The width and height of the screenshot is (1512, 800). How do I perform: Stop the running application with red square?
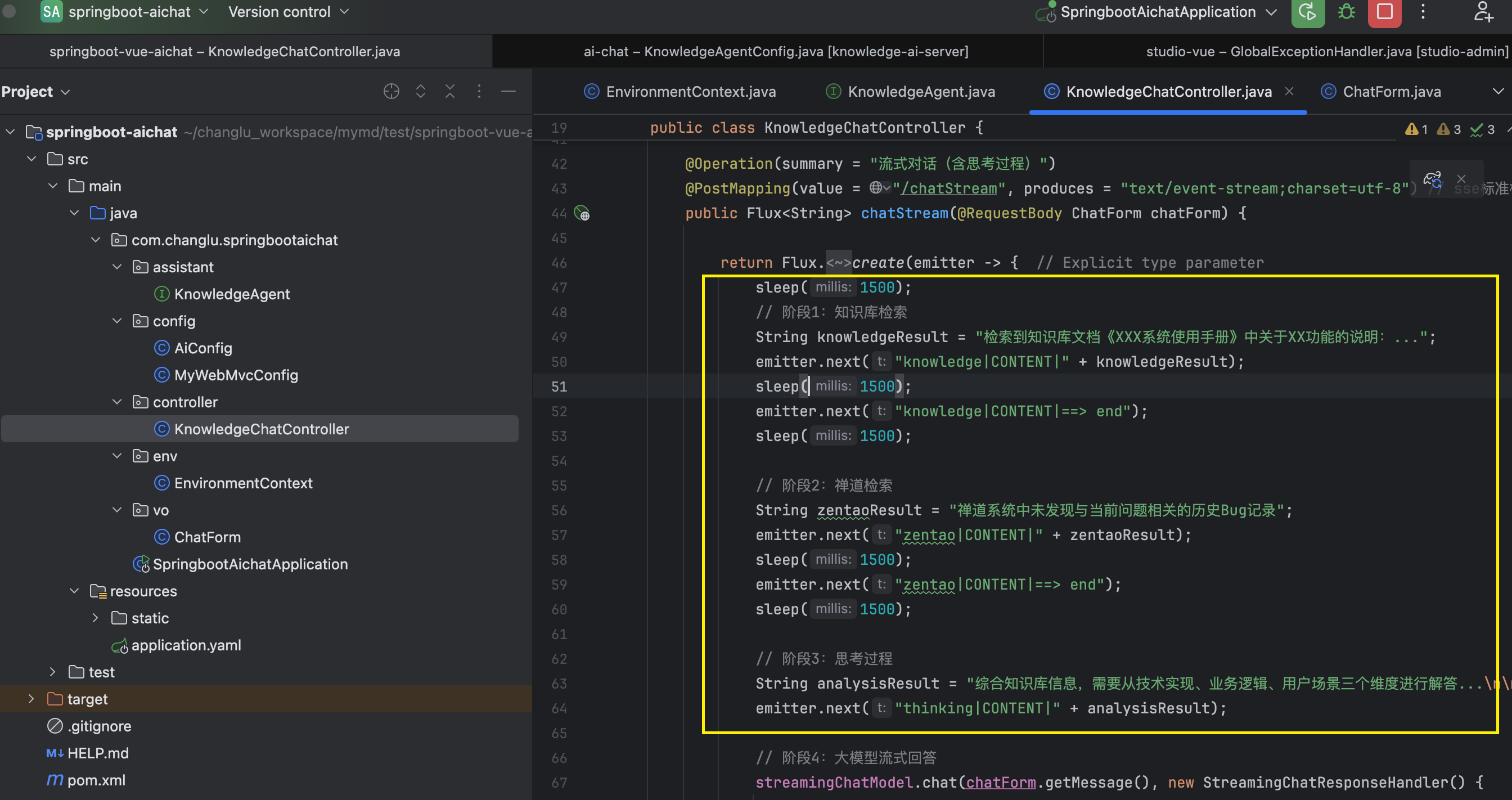click(1385, 12)
